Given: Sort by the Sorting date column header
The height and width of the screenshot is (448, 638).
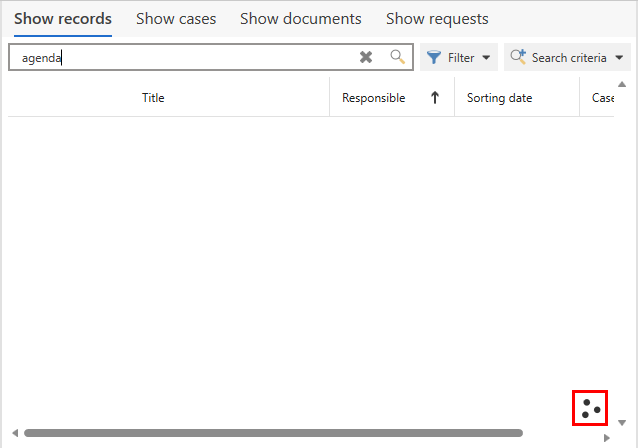Looking at the screenshot, I should coord(499,98).
